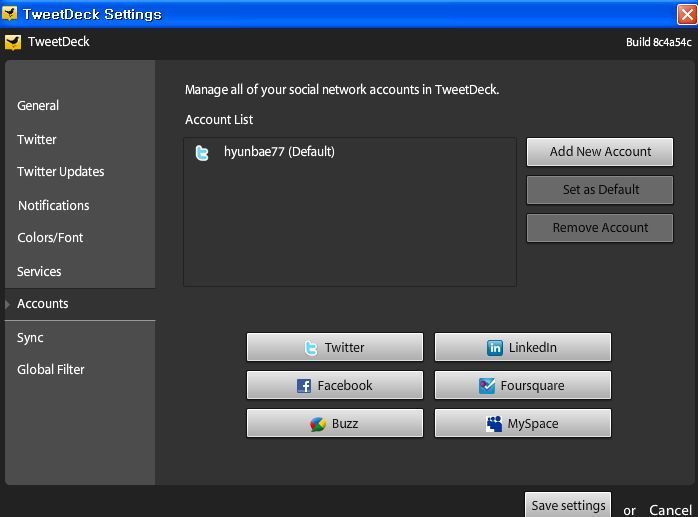Add a LinkedIn account
The width and height of the screenshot is (698, 517).
(523, 347)
